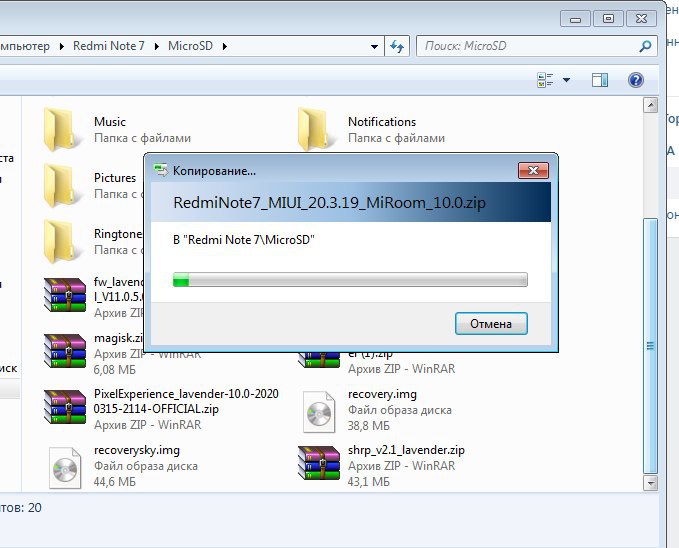Select the Ringtones folder icon
Image resolution: width=679 pixels, height=548 pixels.
pos(61,241)
